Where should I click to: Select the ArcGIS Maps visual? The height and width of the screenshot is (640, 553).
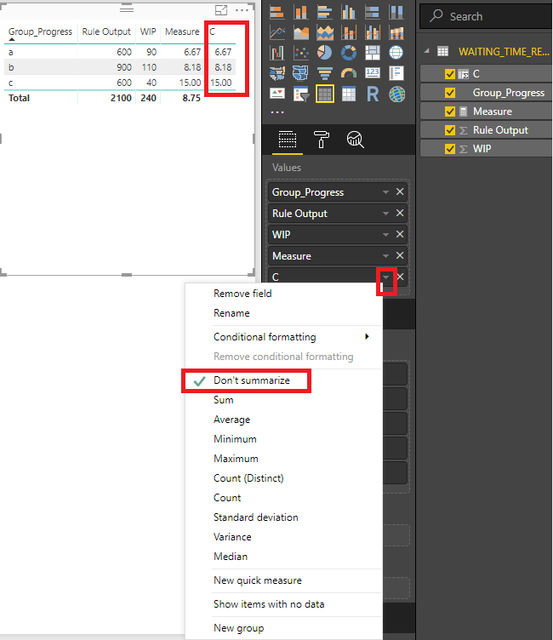point(396,94)
